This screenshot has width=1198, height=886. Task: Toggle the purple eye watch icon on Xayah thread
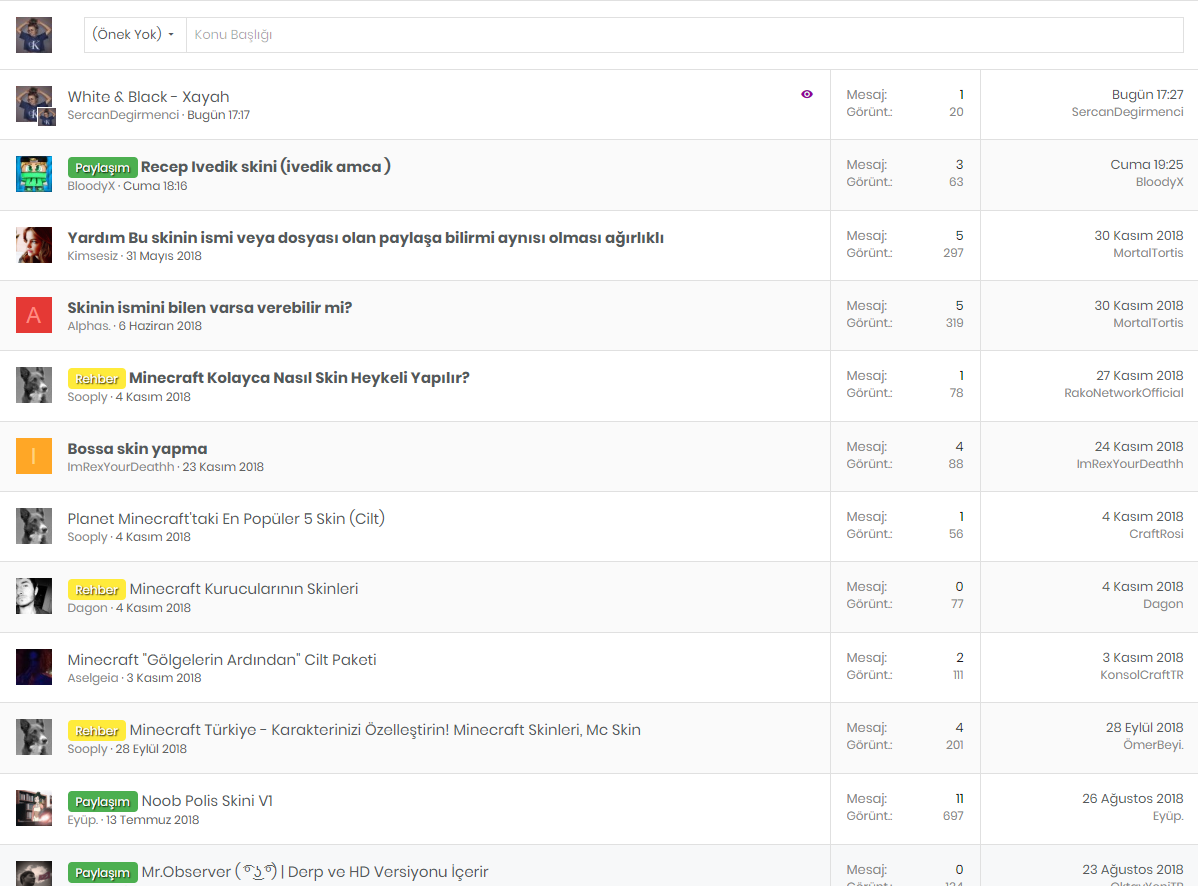click(x=807, y=94)
